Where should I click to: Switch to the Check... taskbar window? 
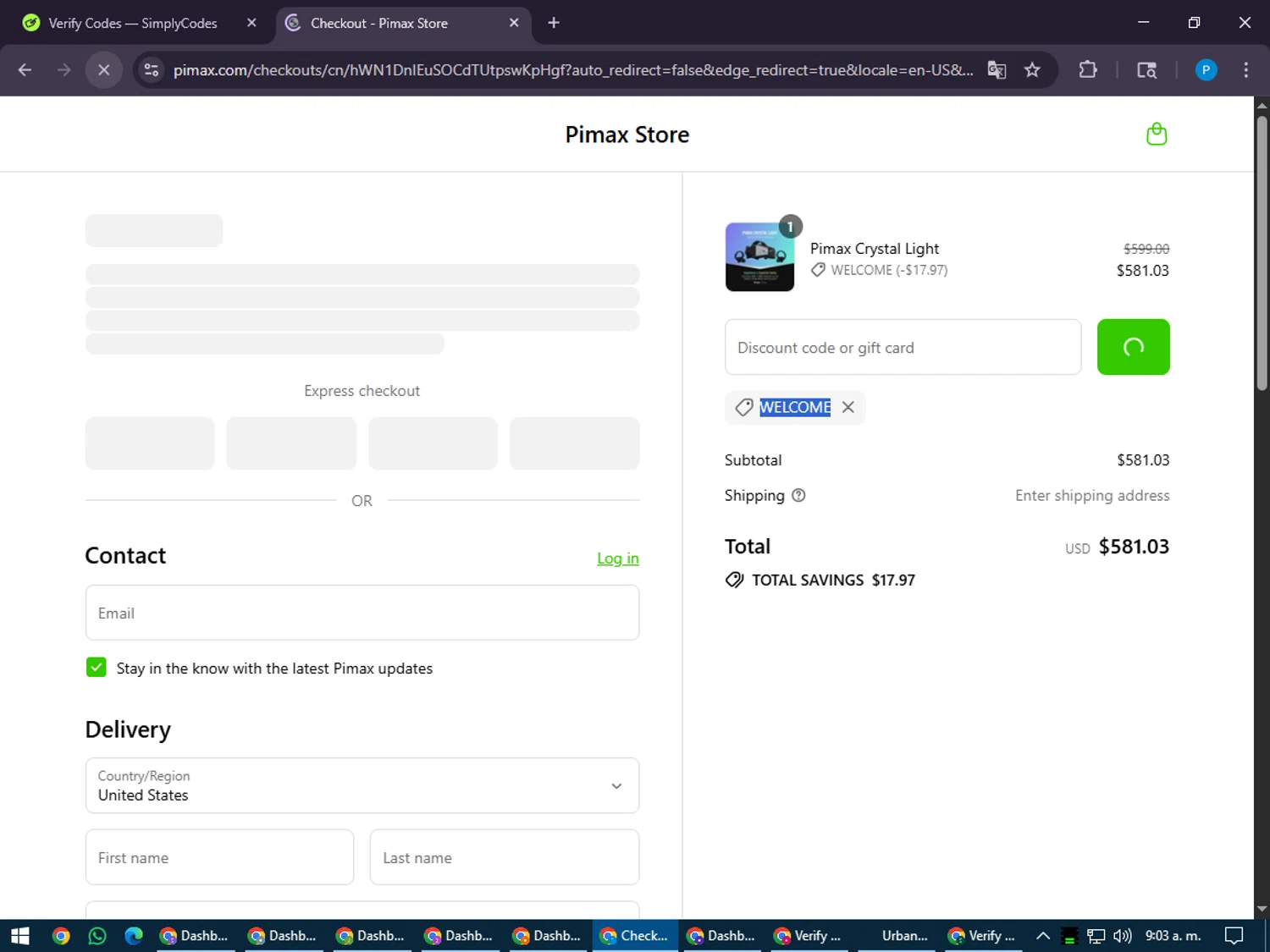pyautogui.click(x=635, y=936)
